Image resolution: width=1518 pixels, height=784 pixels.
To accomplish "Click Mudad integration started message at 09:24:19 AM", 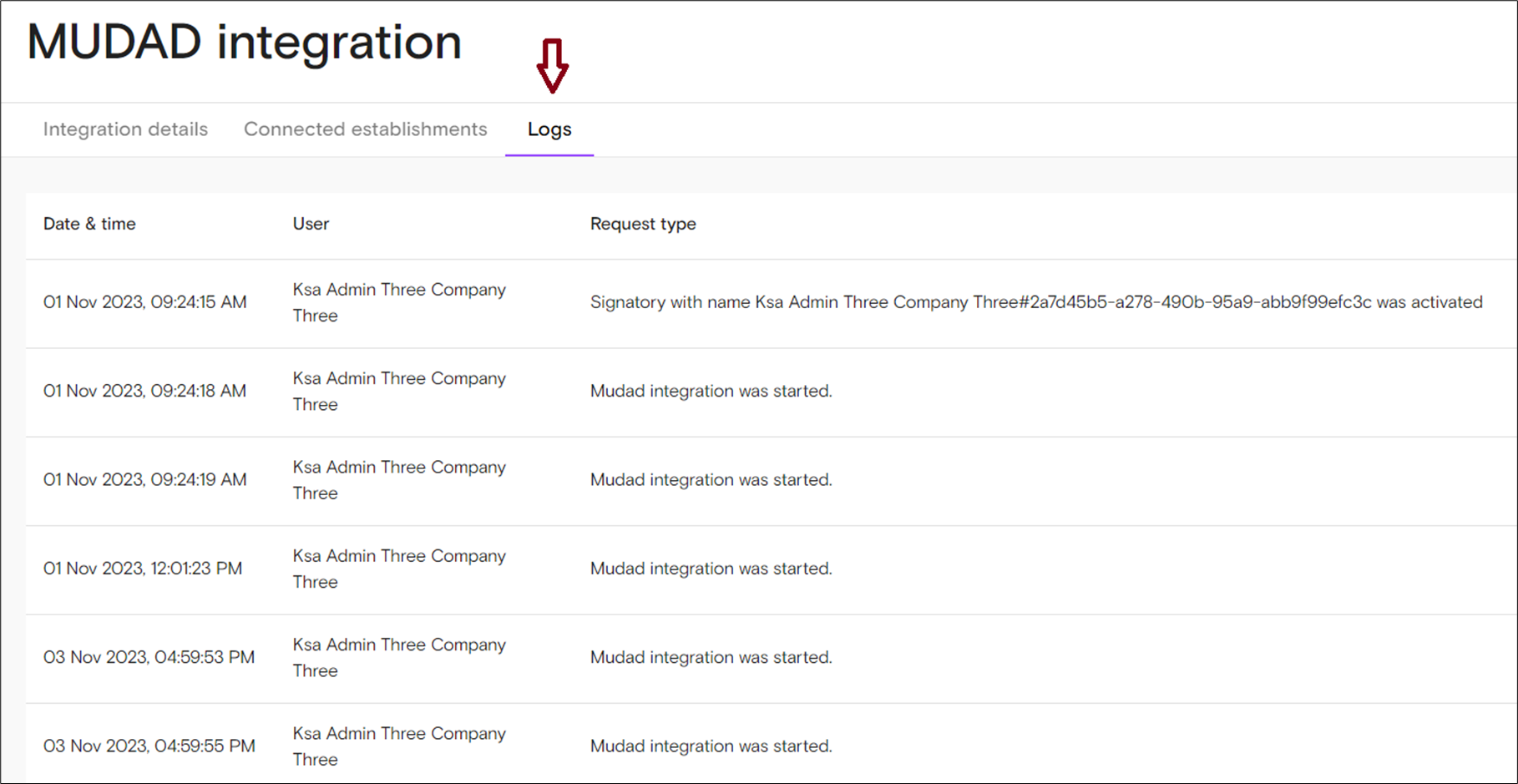I will [x=711, y=479].
